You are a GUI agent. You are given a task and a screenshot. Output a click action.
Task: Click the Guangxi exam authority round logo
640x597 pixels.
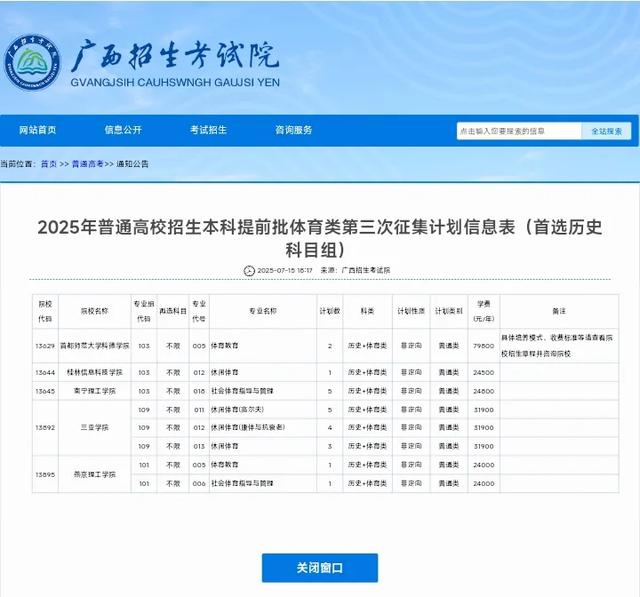[32, 62]
